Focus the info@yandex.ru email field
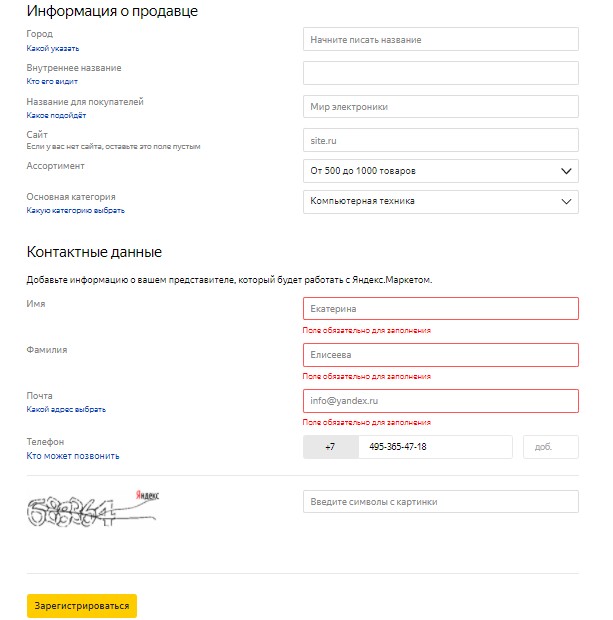This screenshot has width=613, height=620. (441, 401)
